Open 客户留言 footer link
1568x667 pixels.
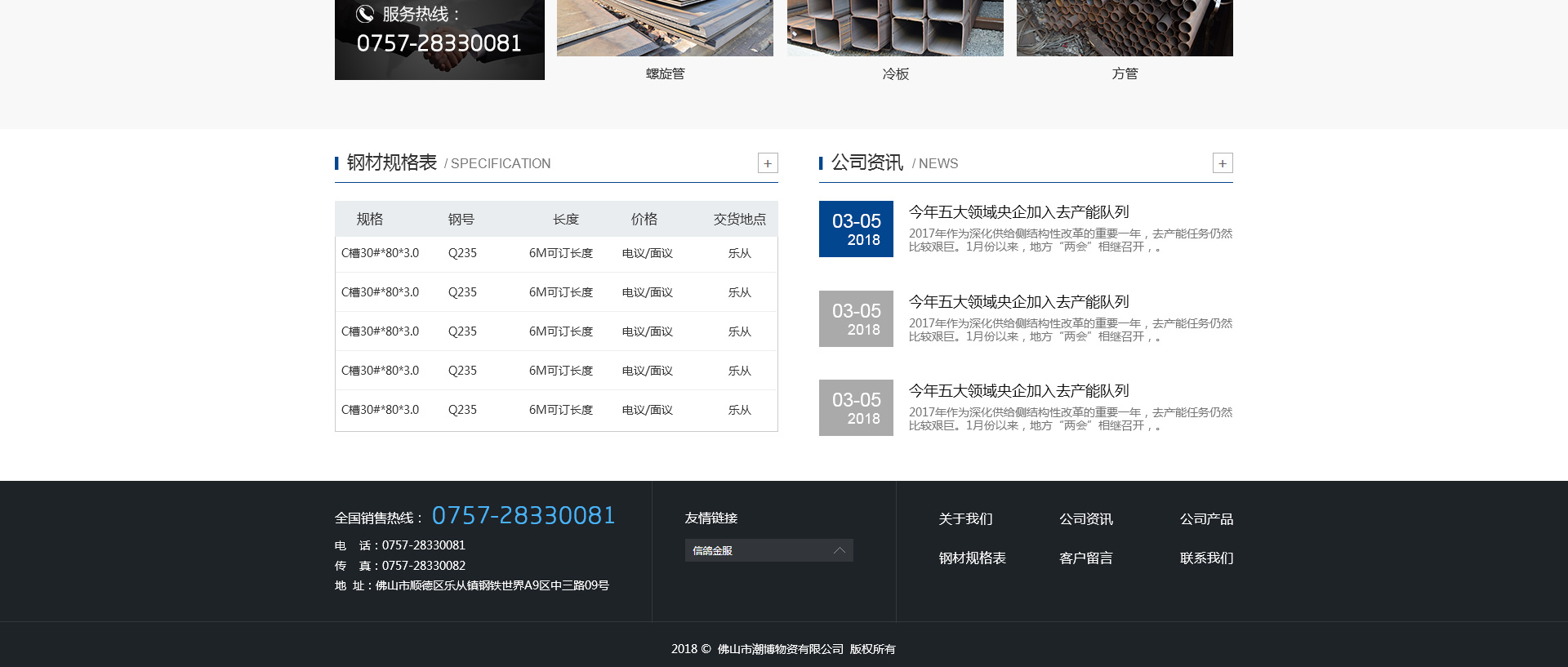pyautogui.click(x=1085, y=558)
